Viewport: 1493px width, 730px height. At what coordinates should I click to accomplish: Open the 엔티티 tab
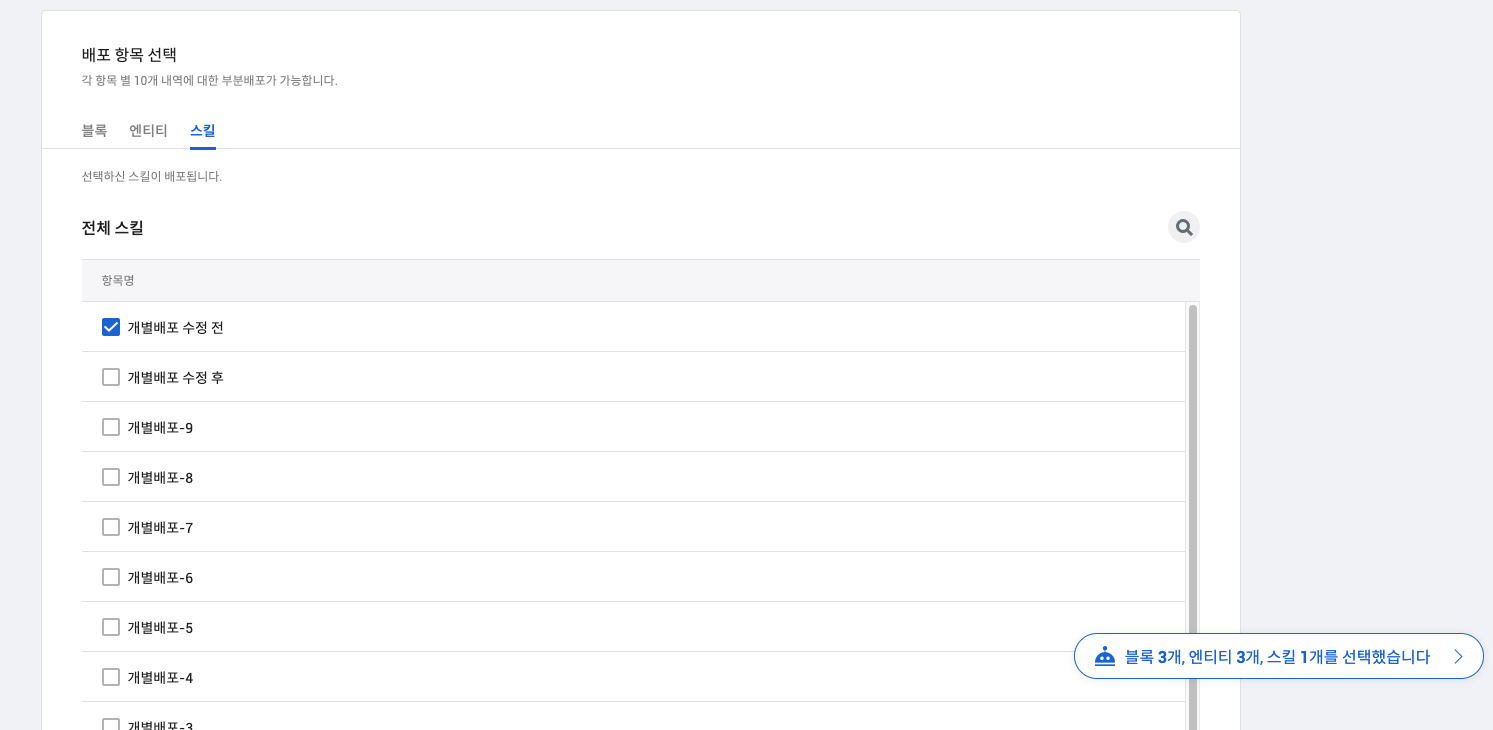(148, 131)
